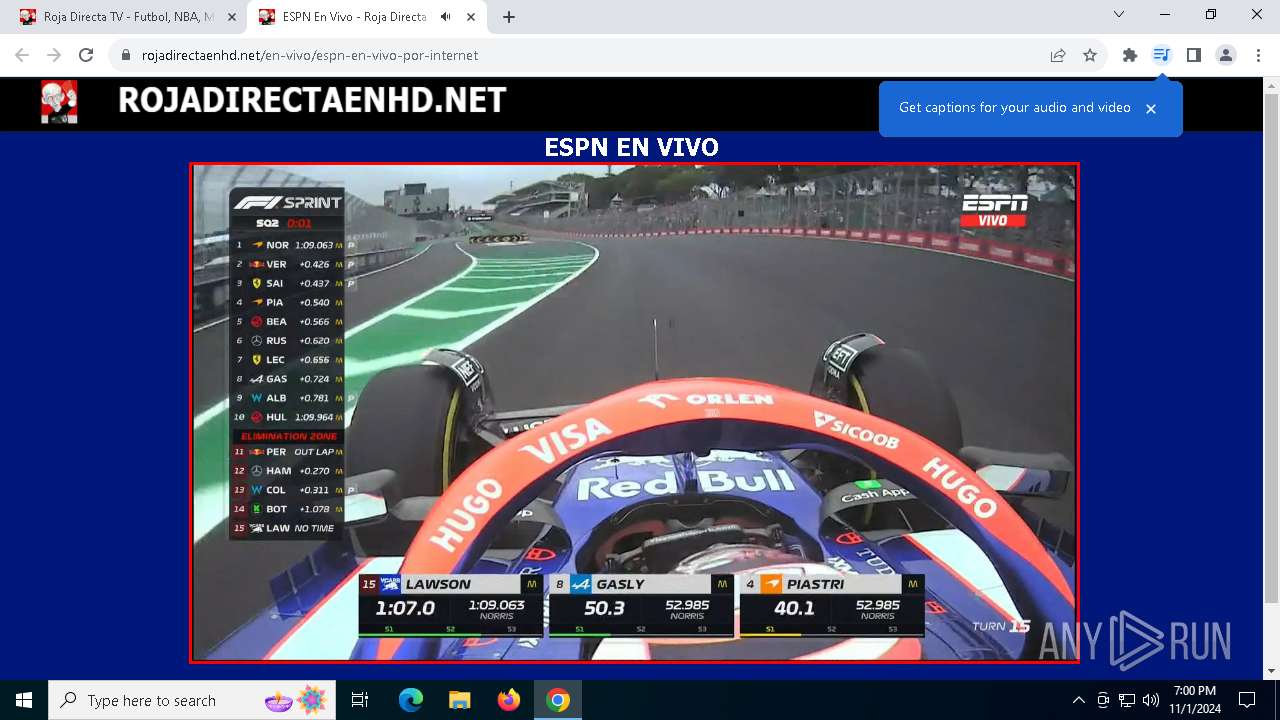Click the VER +0.426 leaderboard row
Screen dimensions: 1280x720
(x=288, y=264)
